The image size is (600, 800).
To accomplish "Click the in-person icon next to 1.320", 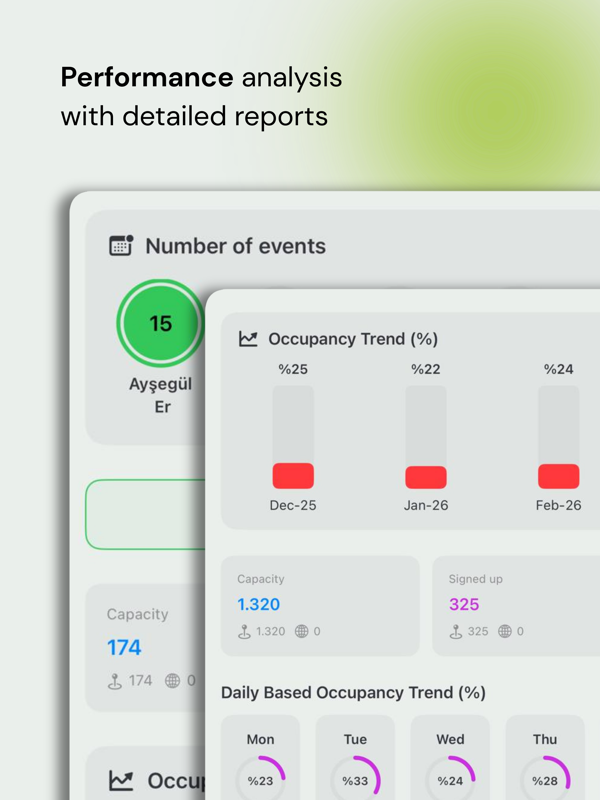I will point(244,632).
